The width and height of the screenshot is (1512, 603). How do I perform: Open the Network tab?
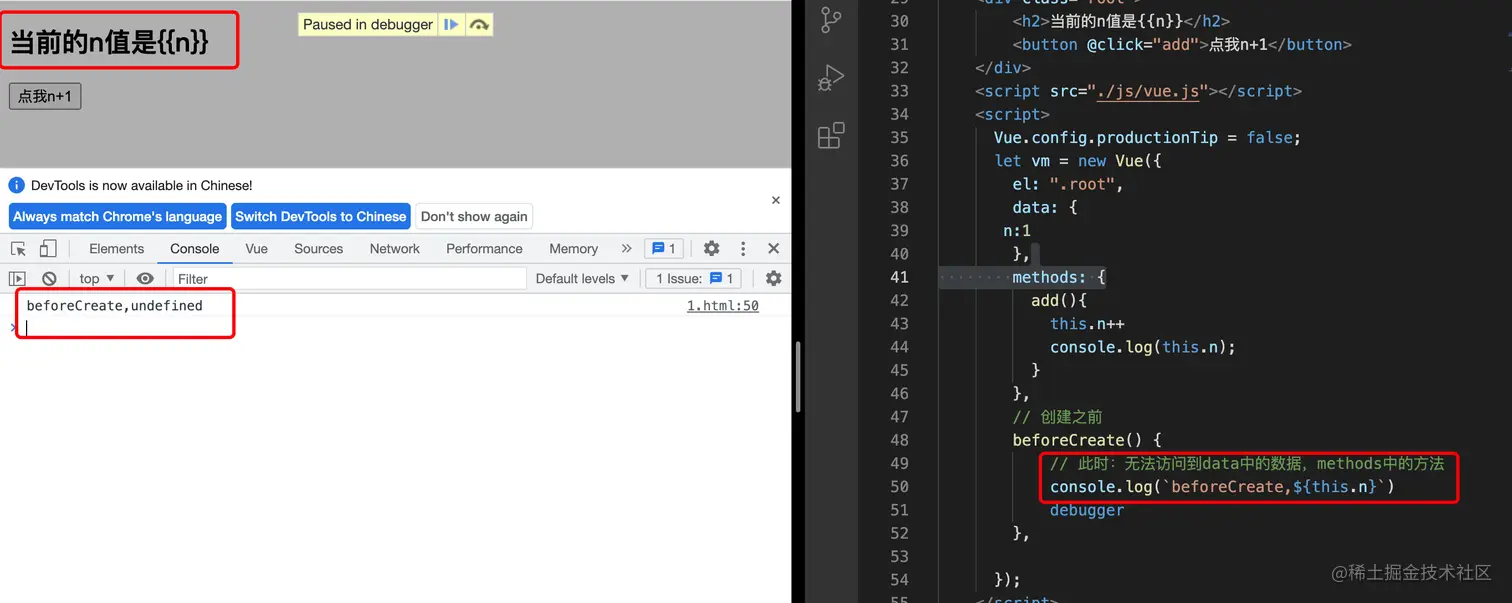pos(395,248)
